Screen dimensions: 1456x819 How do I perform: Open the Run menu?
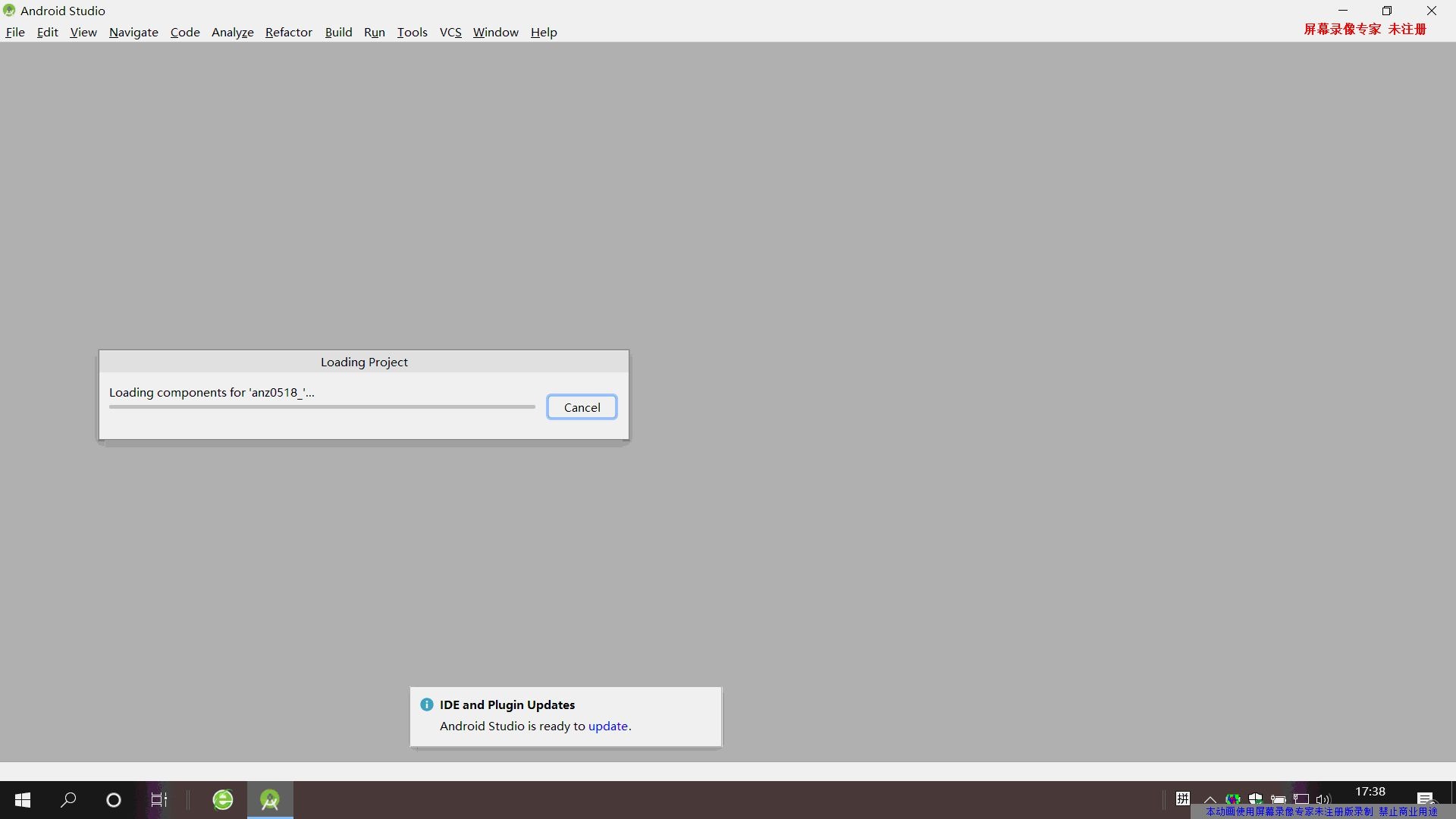click(x=374, y=32)
